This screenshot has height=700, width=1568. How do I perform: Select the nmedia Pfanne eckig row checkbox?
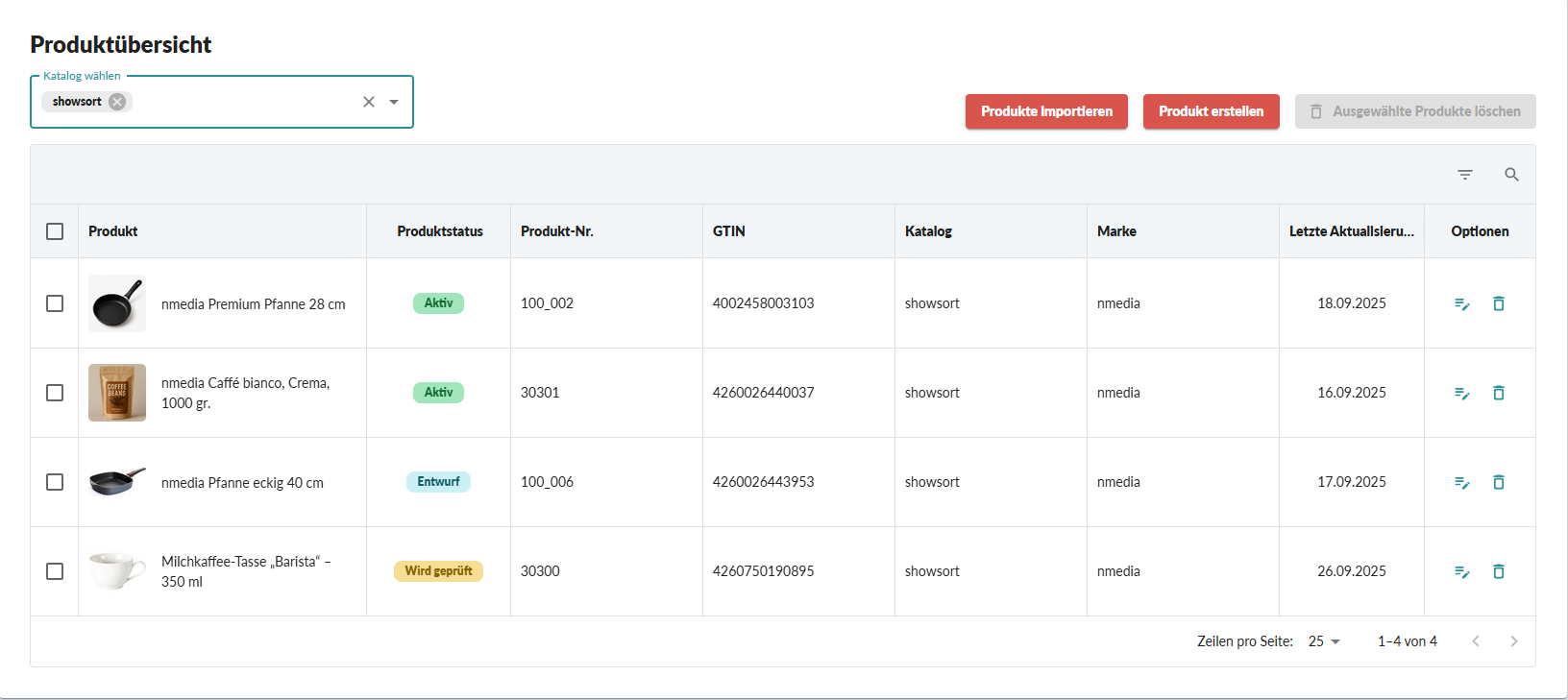55,482
